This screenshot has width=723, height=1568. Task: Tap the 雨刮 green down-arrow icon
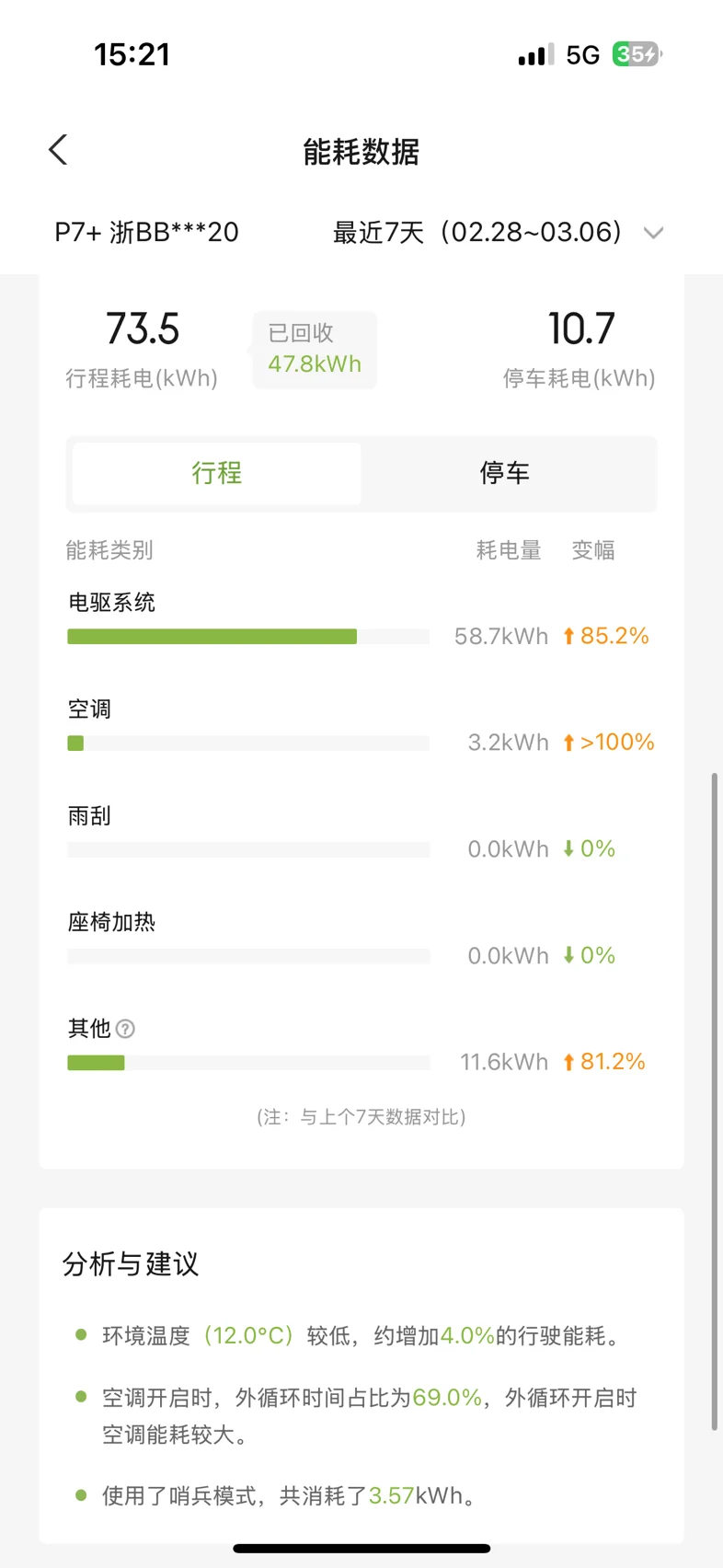coord(568,848)
